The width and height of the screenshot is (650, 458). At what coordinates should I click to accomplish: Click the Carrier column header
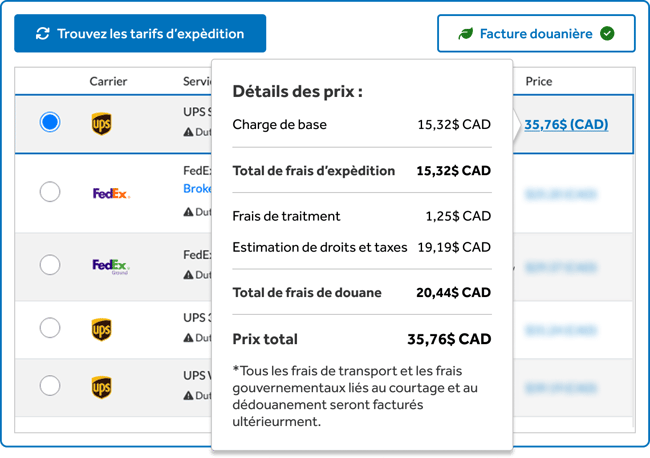pyautogui.click(x=108, y=81)
